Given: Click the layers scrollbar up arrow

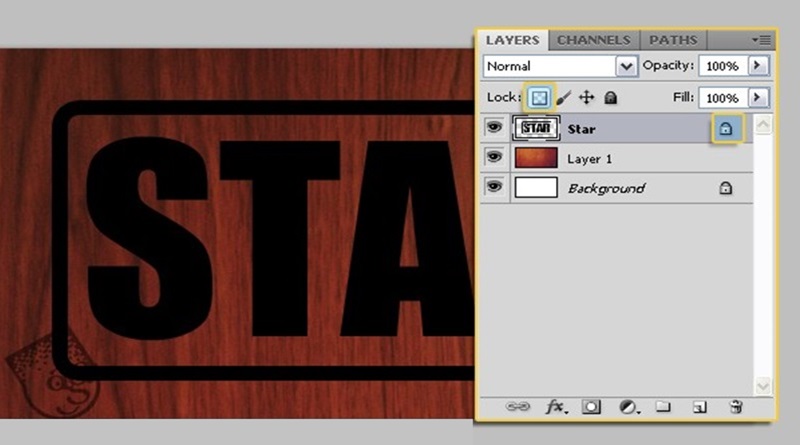Looking at the screenshot, I should 763,125.
